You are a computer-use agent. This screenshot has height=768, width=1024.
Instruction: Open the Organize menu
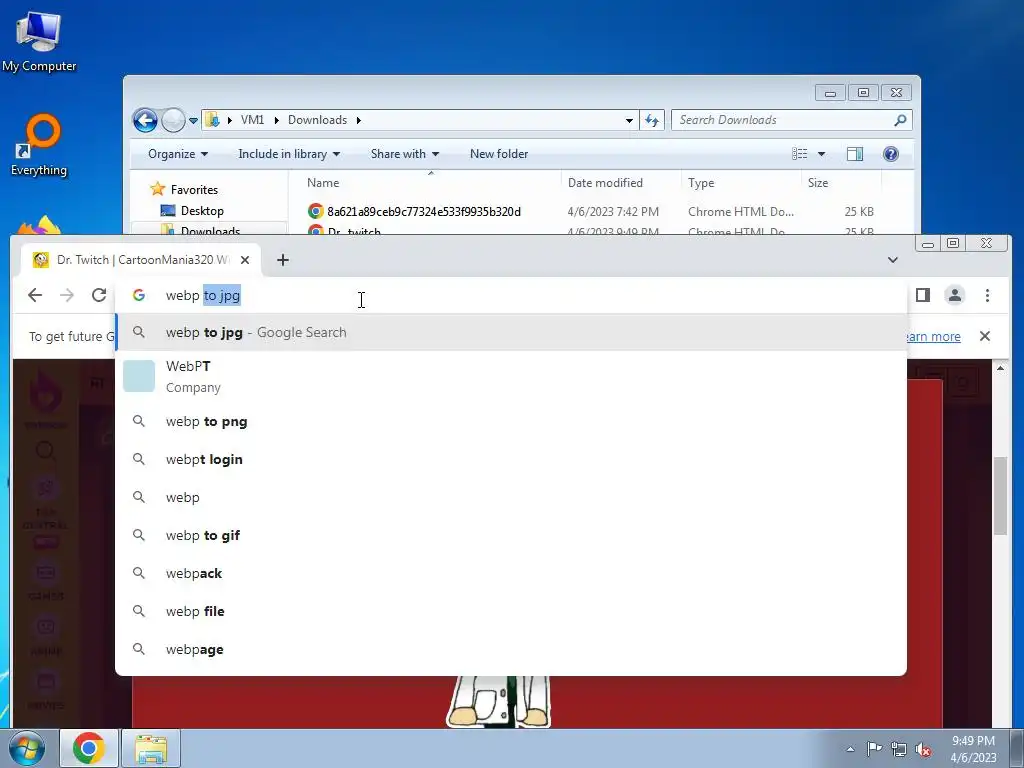[x=178, y=154]
